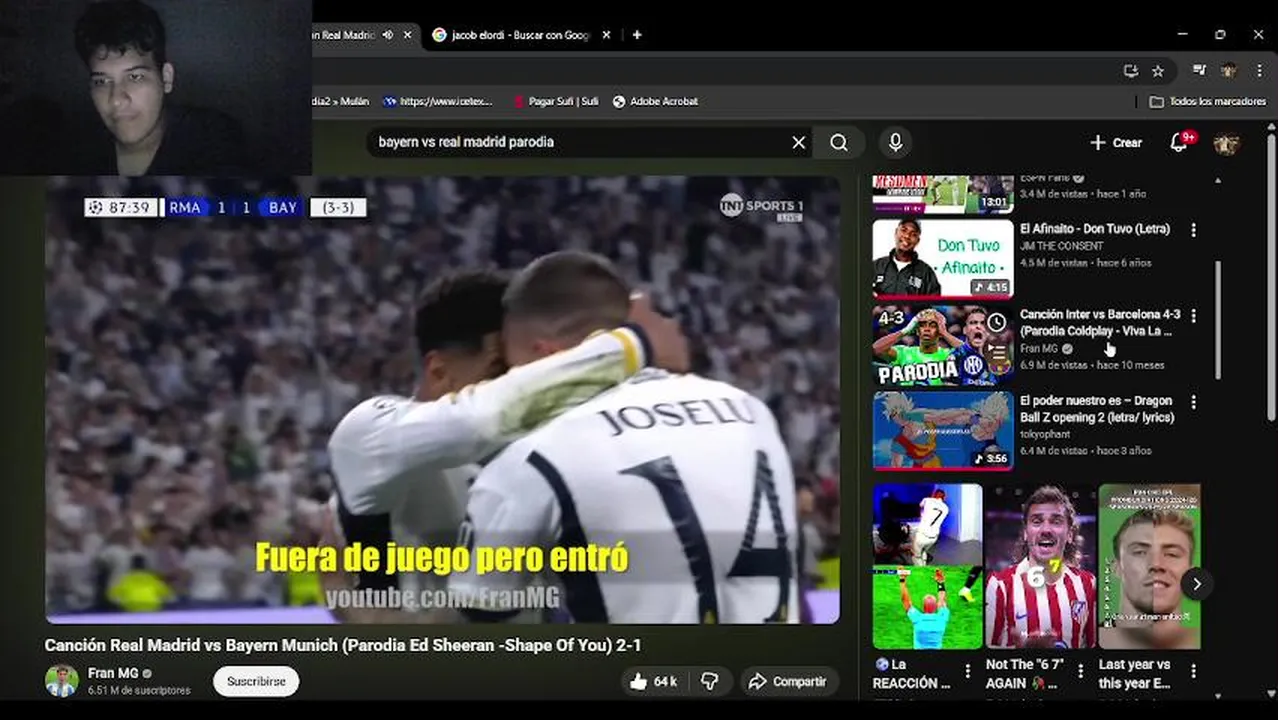This screenshot has height=720, width=1278.
Task: Open Dragon Ball Z opening thumbnail
Action: pyautogui.click(x=942, y=430)
